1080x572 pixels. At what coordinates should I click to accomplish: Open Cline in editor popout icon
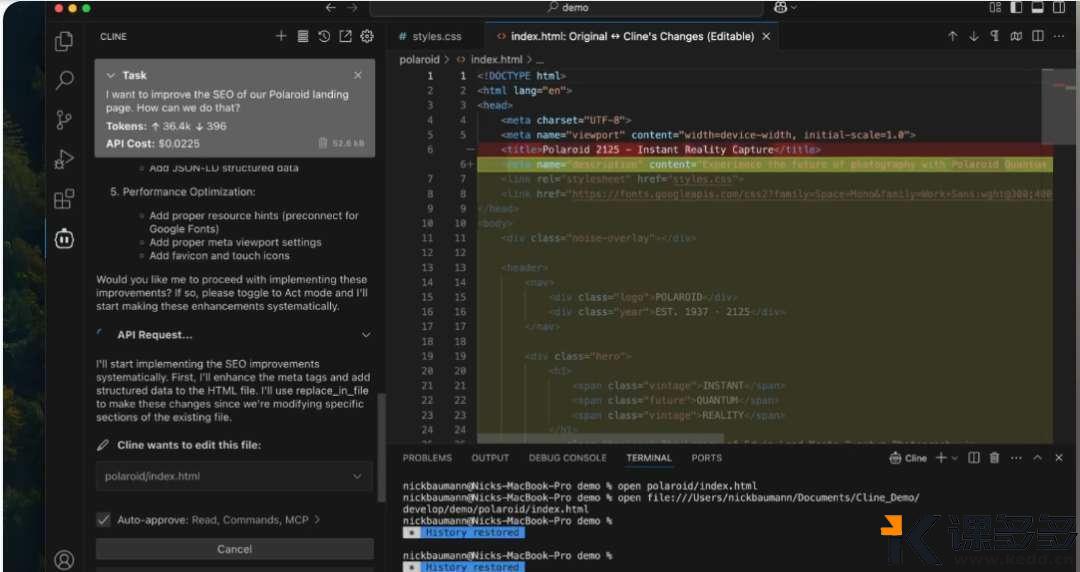pyautogui.click(x=345, y=36)
